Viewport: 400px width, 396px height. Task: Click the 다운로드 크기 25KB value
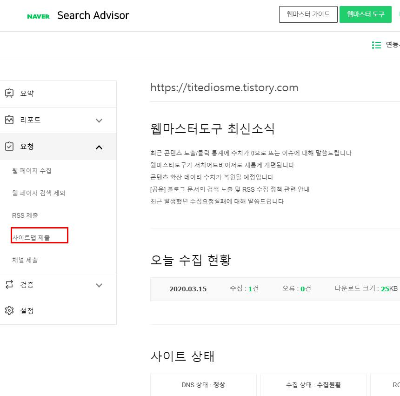(366, 288)
